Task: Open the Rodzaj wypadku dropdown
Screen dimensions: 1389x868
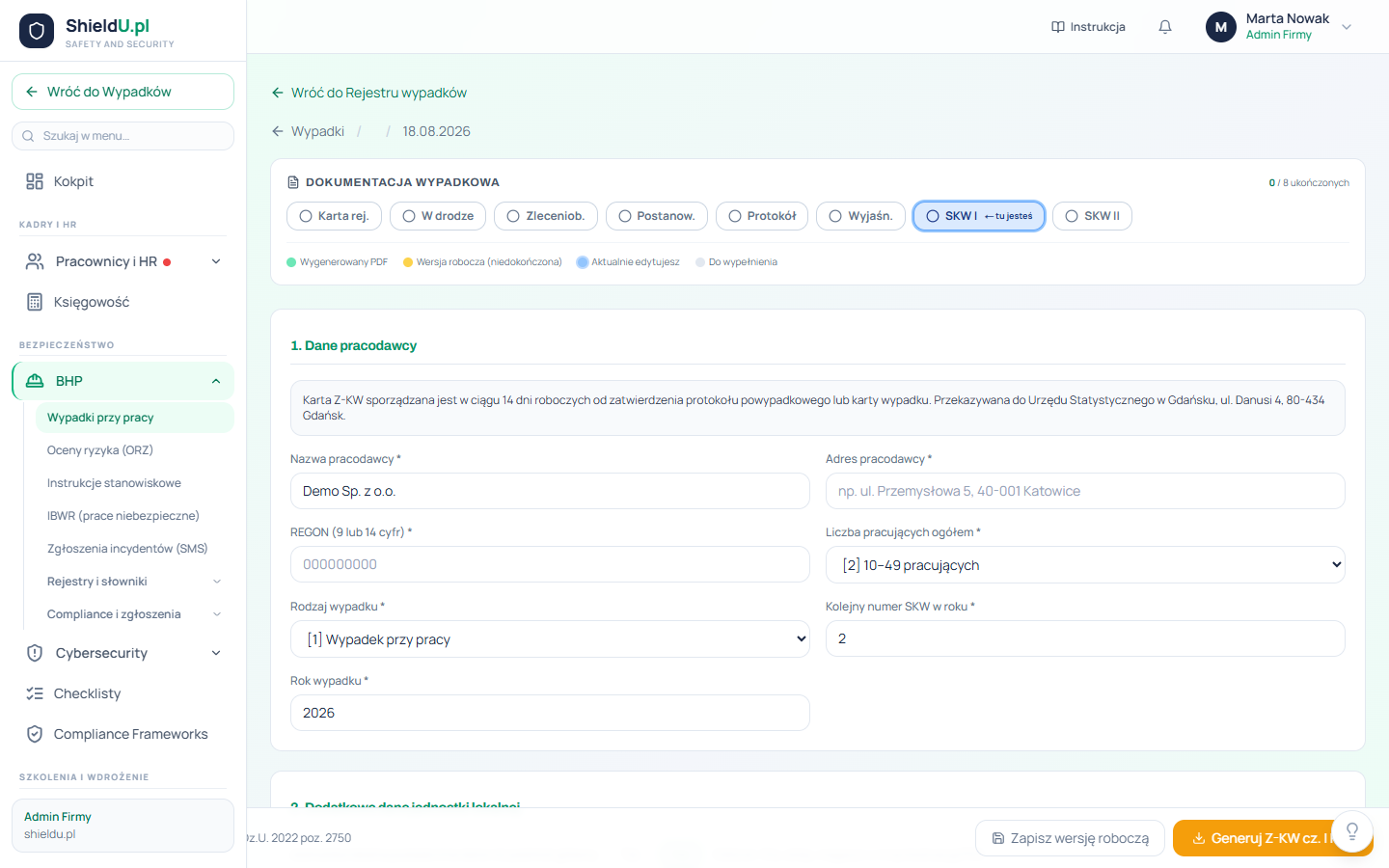Action: (550, 639)
